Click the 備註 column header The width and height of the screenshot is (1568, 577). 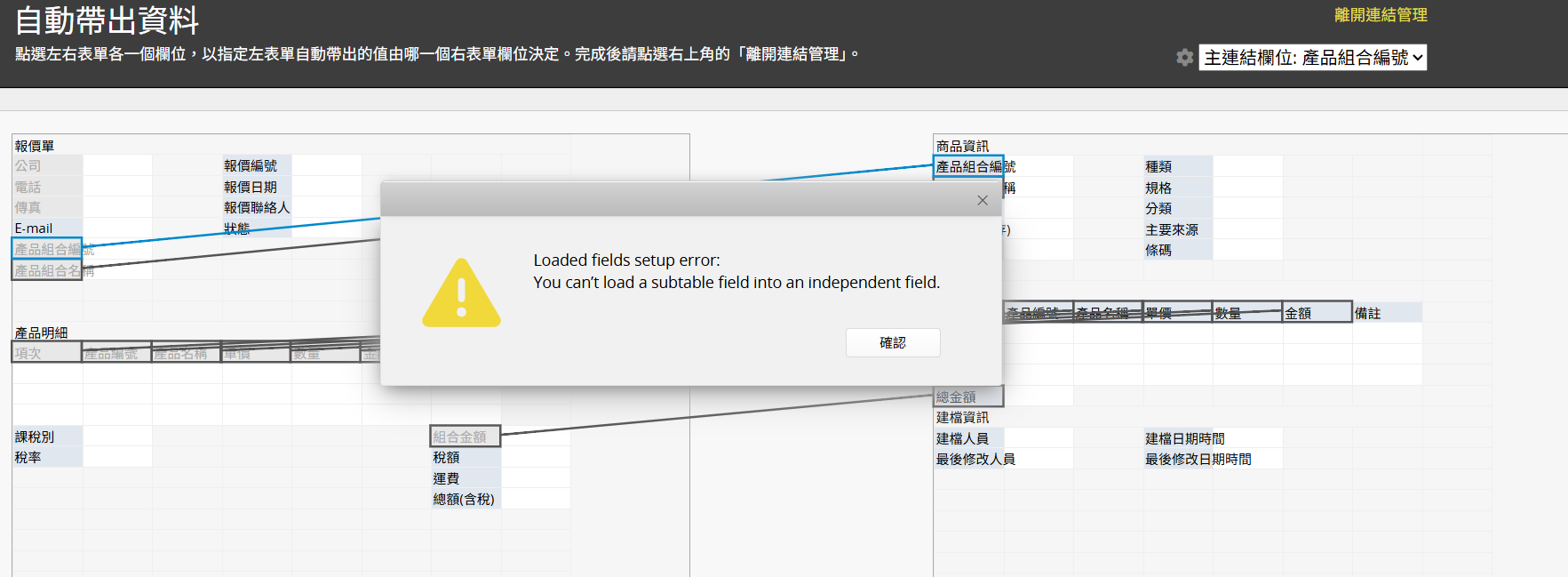click(1386, 313)
